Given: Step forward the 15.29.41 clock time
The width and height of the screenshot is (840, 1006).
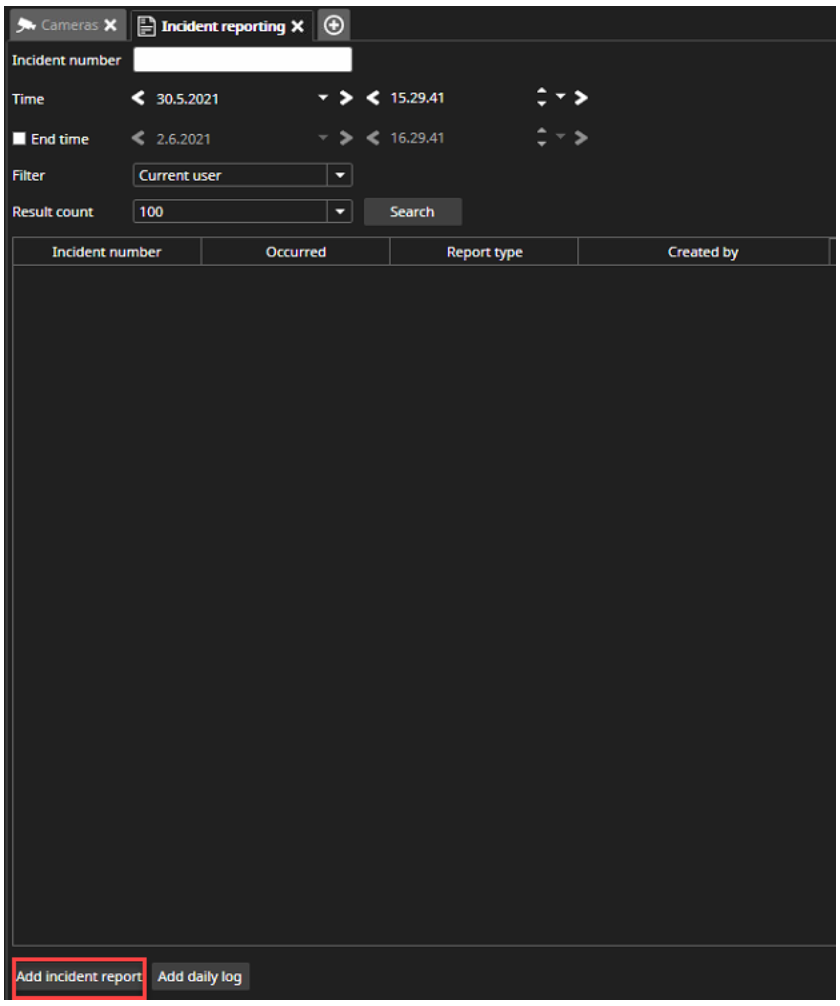Looking at the screenshot, I should click(x=581, y=98).
